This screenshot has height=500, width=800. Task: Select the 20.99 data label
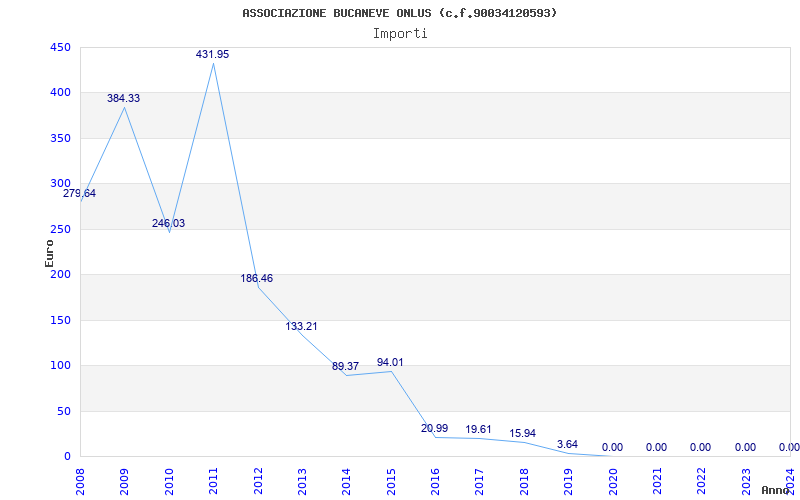435,429
